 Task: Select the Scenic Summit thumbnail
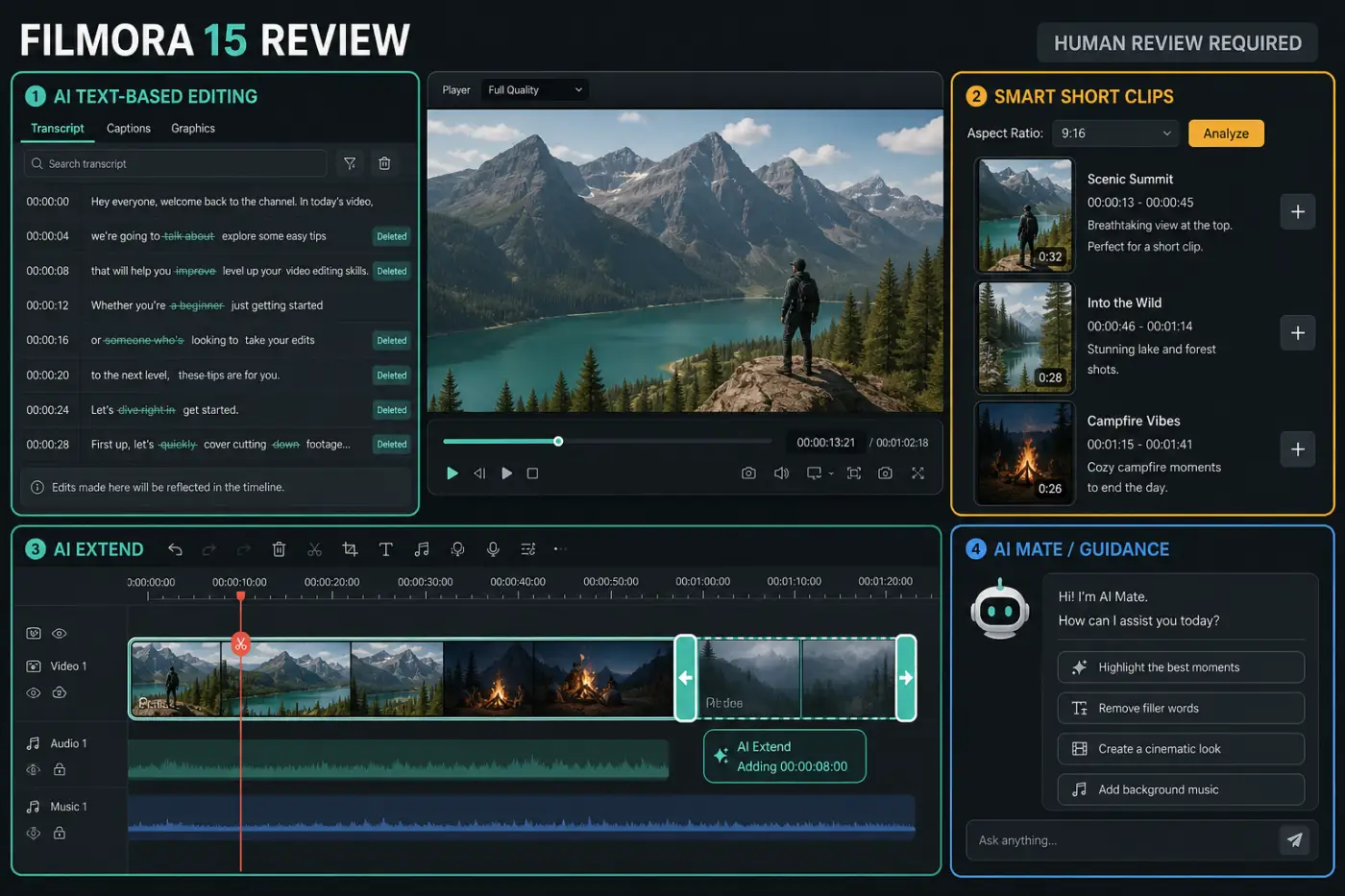coord(1025,216)
